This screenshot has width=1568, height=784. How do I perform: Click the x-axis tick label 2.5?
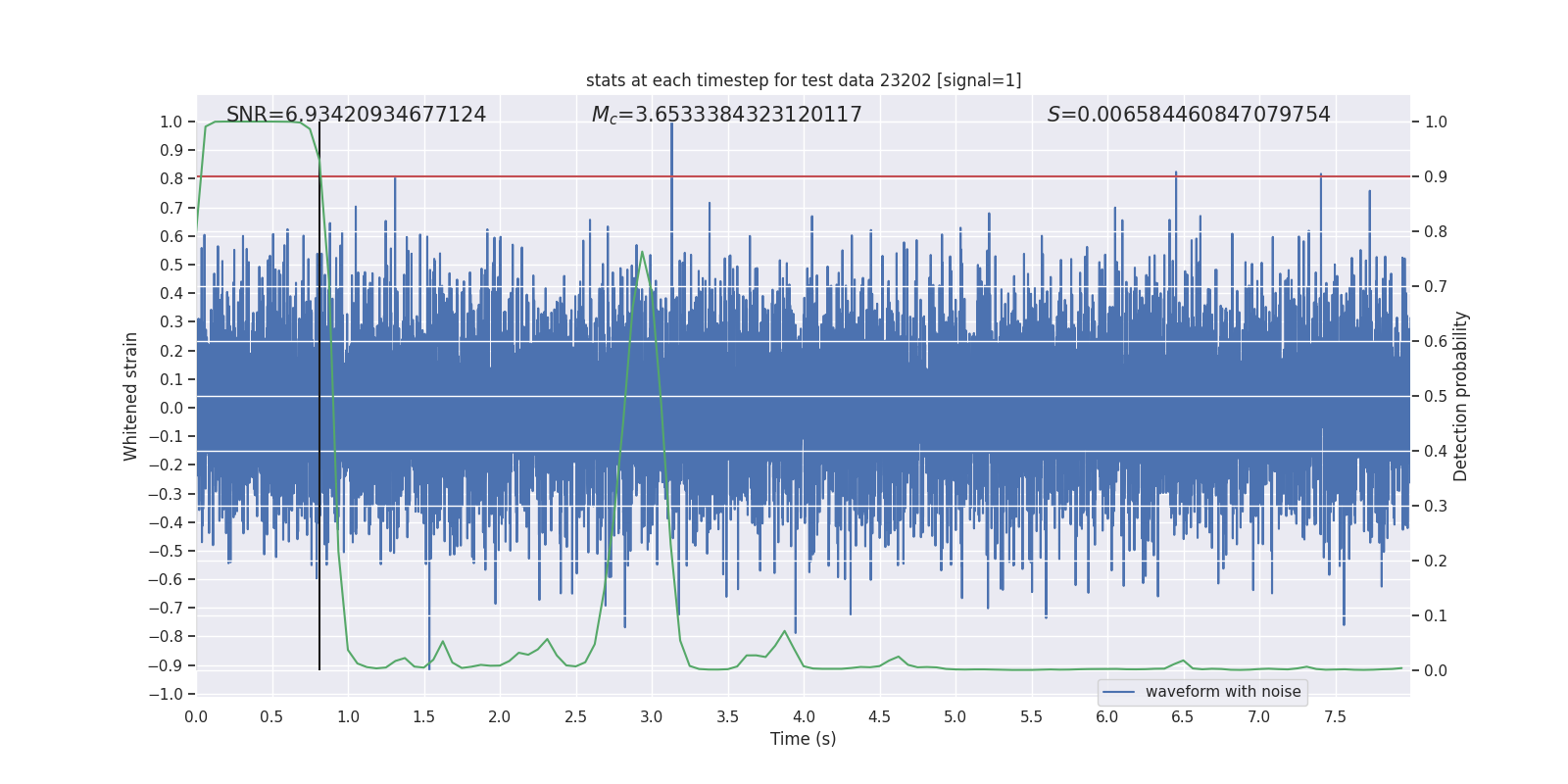tap(575, 716)
